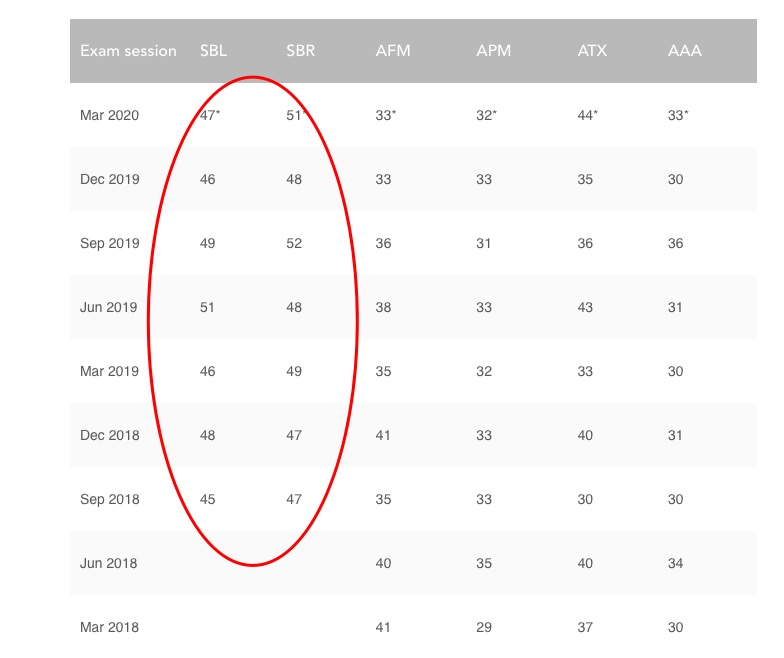Select the Mar 2020 row label

(109, 116)
